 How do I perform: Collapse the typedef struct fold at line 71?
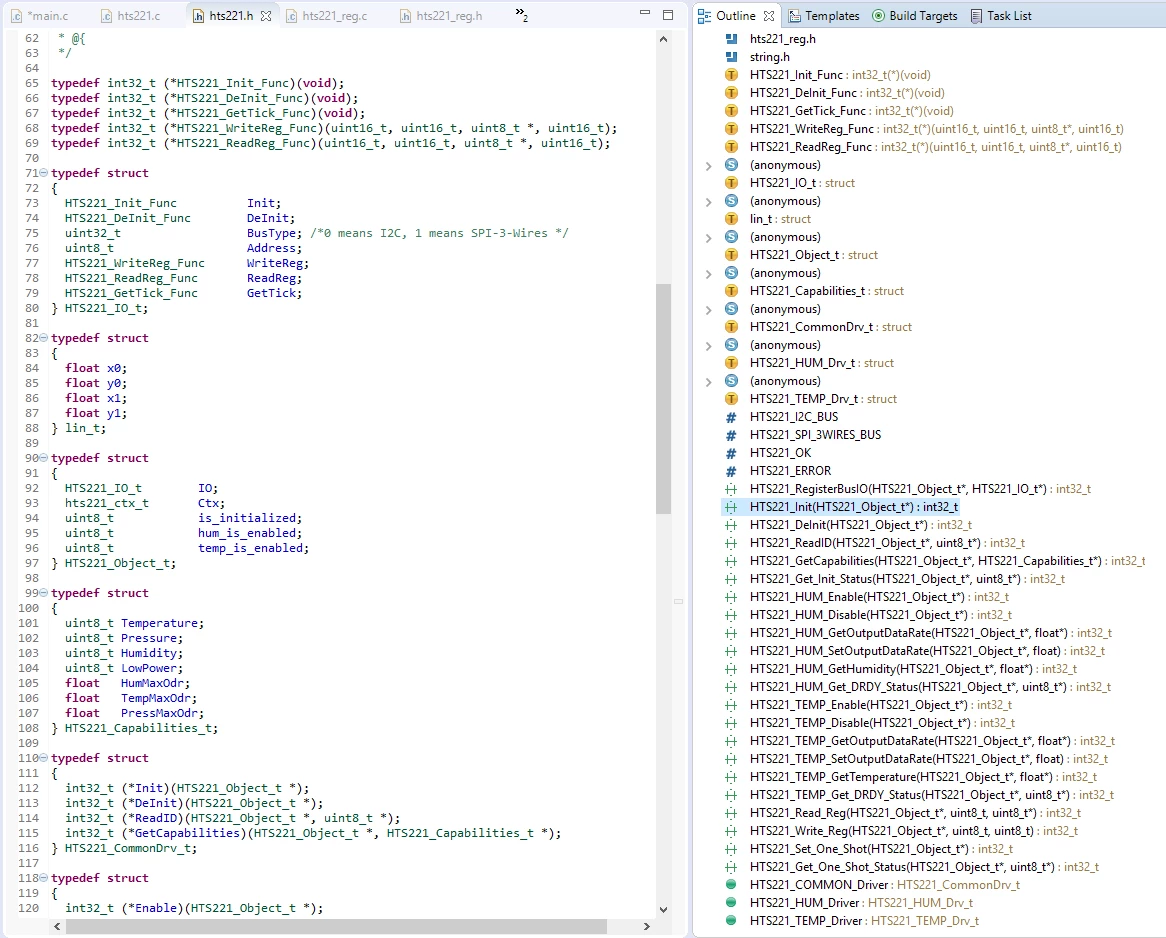(x=43, y=173)
